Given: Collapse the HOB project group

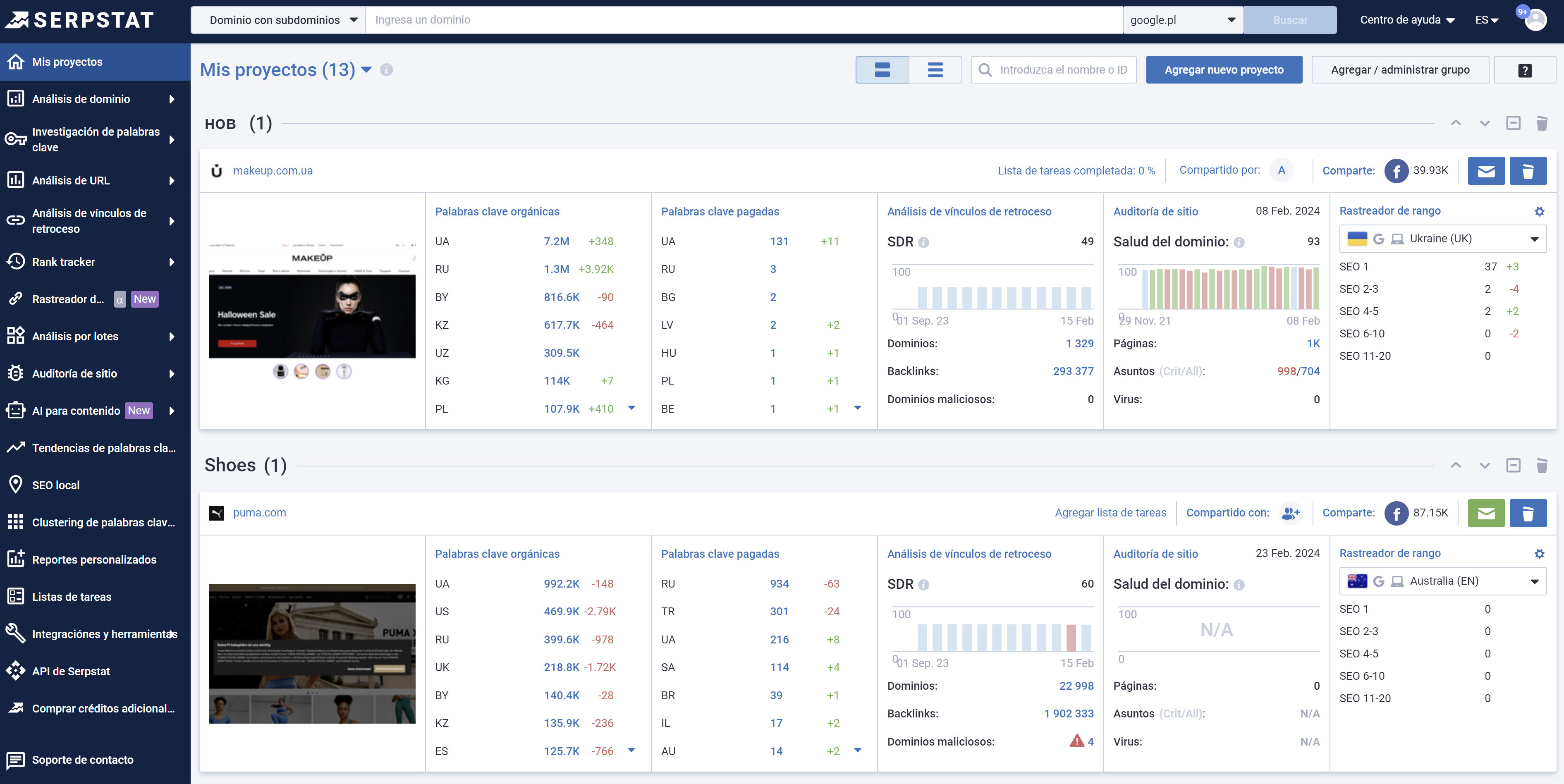Looking at the screenshot, I should pos(1513,123).
